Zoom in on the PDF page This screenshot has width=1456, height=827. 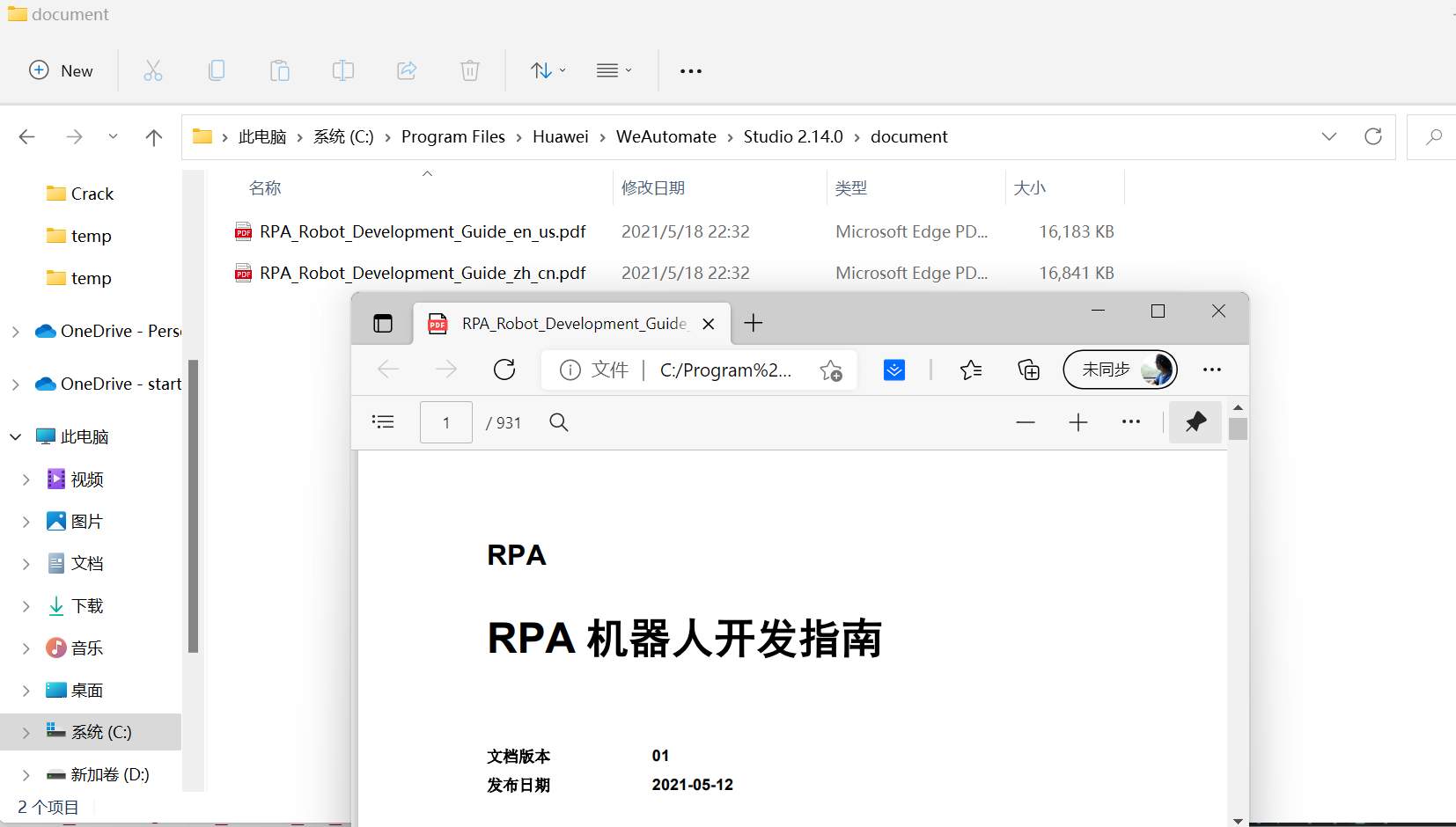click(x=1077, y=422)
